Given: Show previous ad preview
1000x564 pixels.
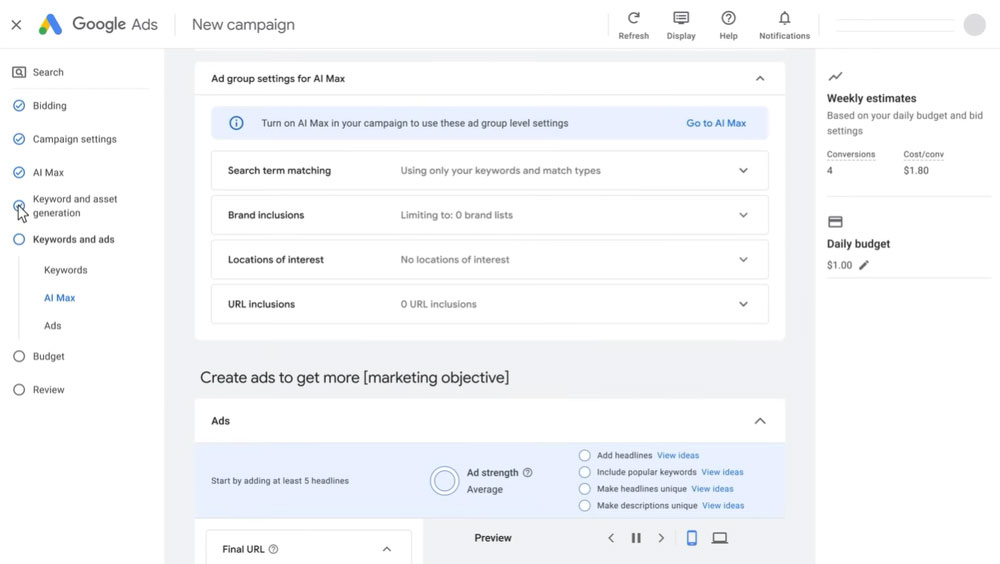Looking at the screenshot, I should [x=611, y=538].
